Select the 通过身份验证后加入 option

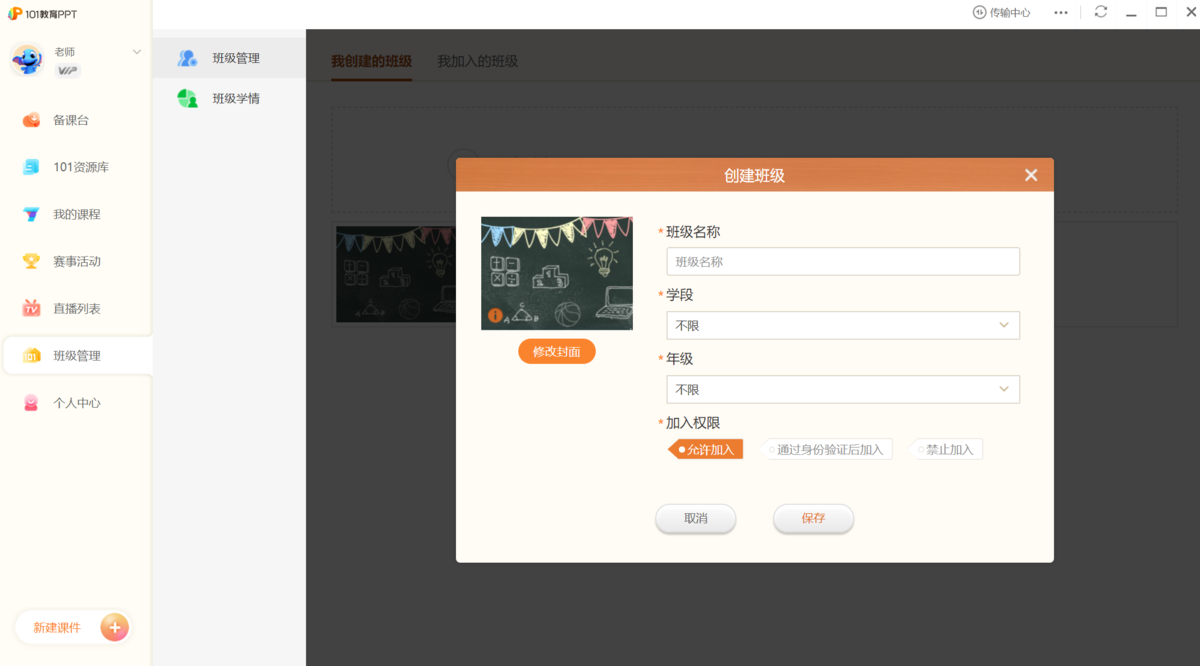coord(828,449)
